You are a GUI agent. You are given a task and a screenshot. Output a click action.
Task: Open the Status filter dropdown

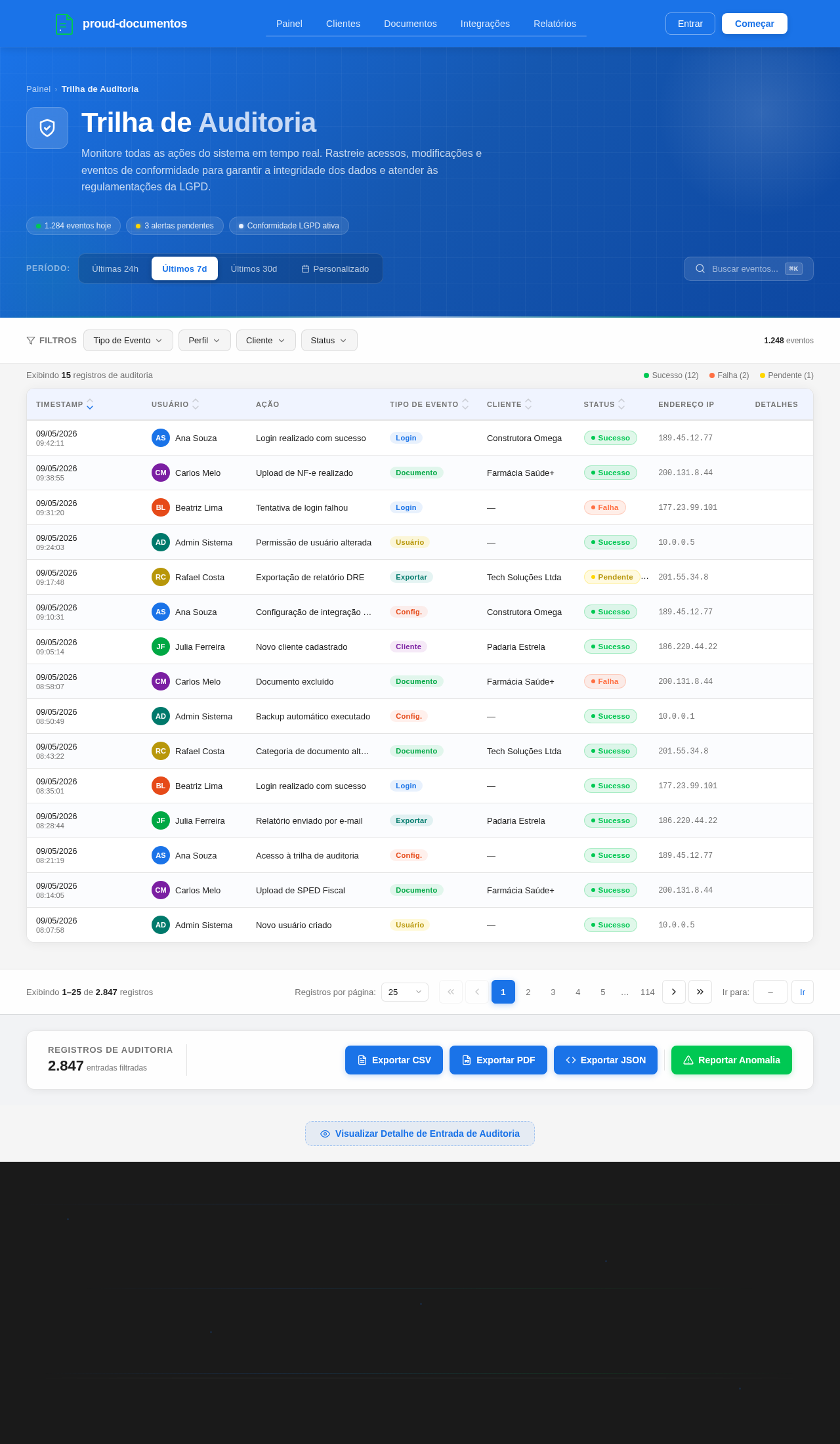click(329, 340)
